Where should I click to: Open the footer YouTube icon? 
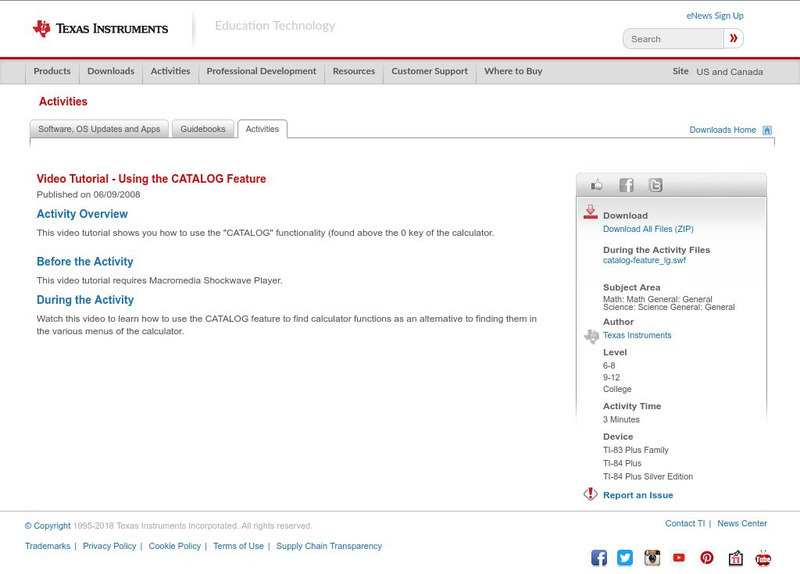679,558
